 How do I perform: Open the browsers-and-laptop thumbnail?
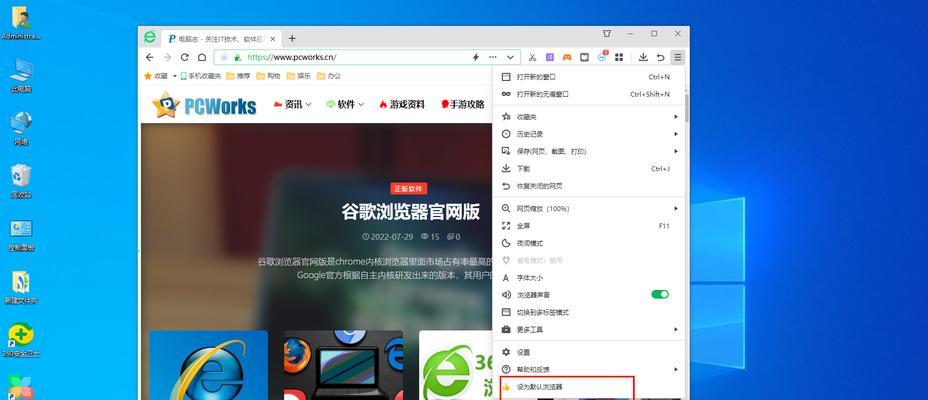[x=343, y=365]
